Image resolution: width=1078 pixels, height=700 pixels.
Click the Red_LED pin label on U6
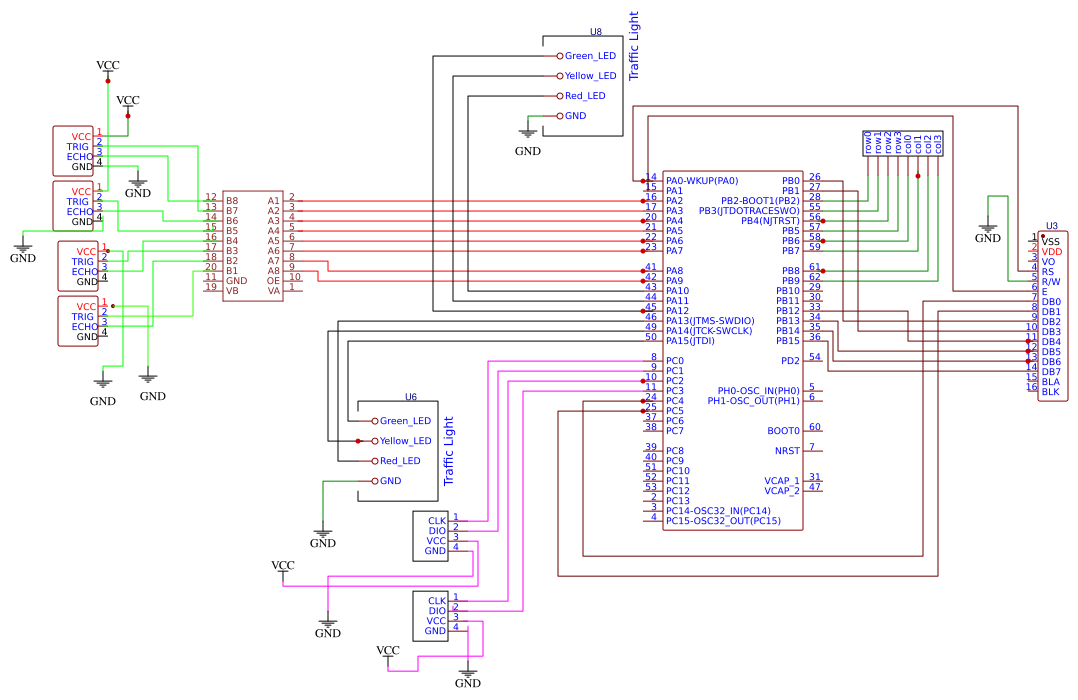point(400,461)
